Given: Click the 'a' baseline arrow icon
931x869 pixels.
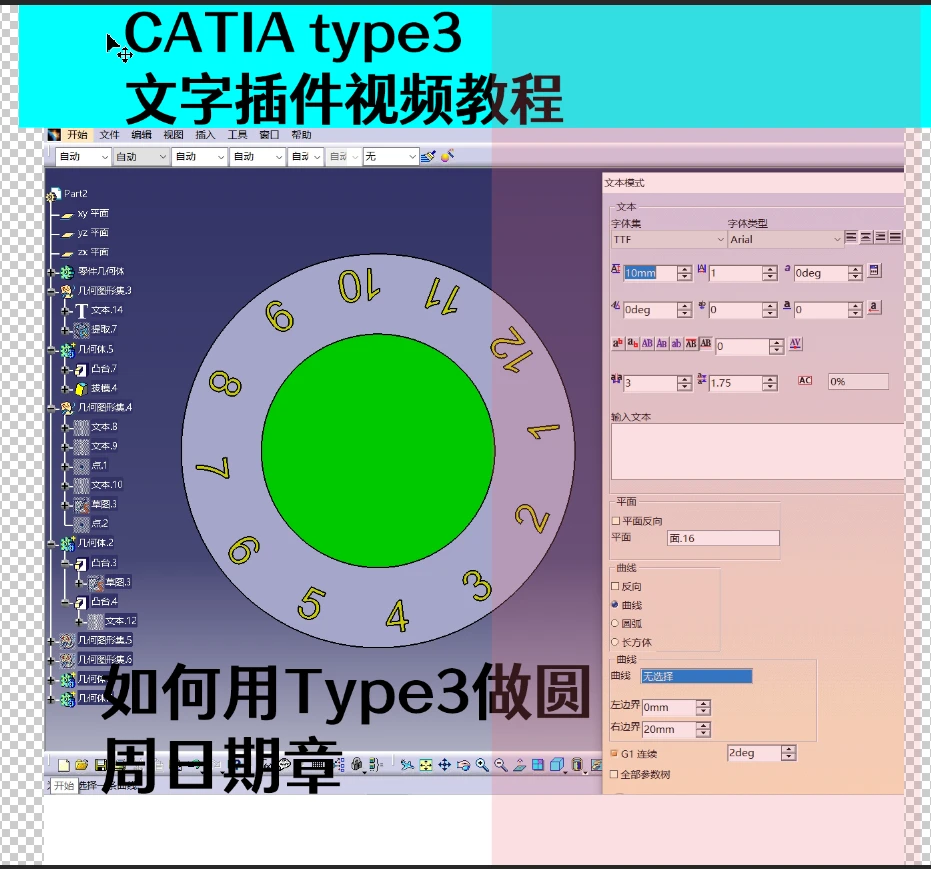Looking at the screenshot, I should pos(873,307).
